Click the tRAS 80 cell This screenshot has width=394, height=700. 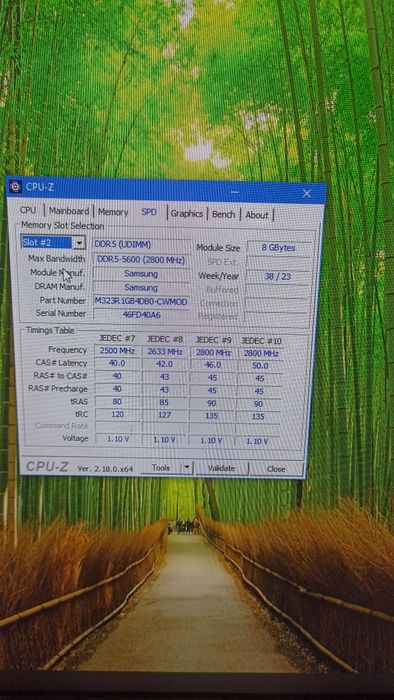[117, 402]
